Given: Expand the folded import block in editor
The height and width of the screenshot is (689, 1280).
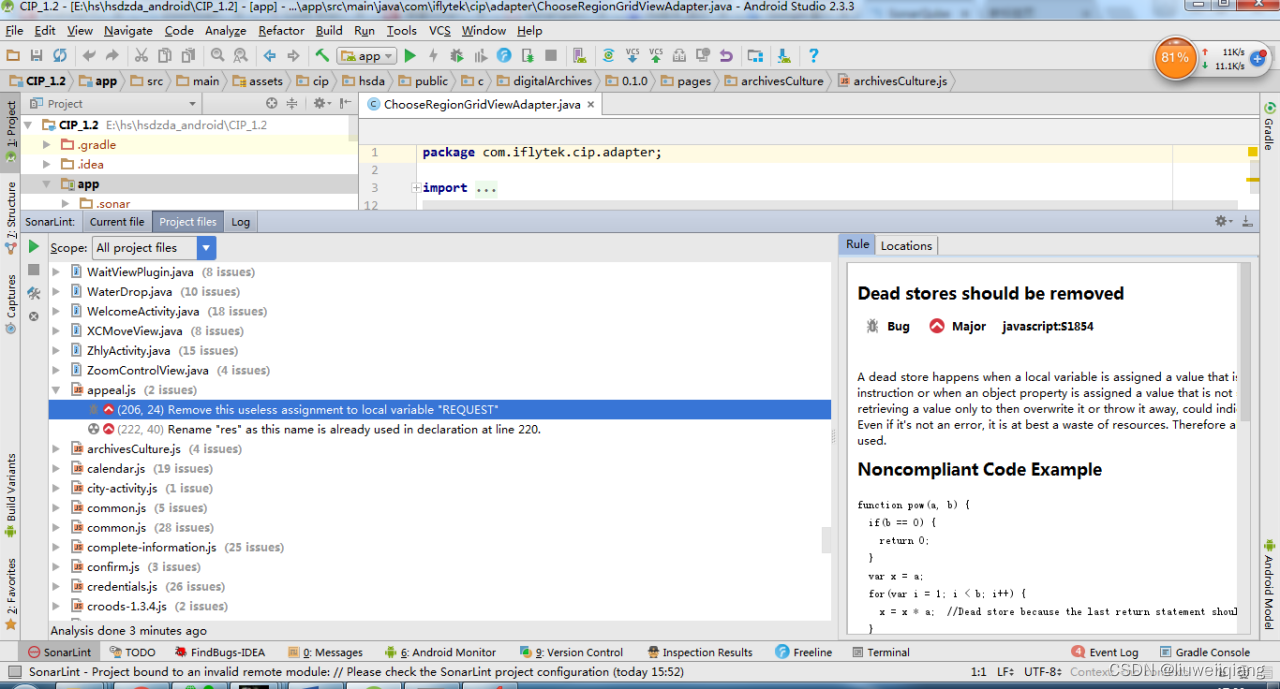Looking at the screenshot, I should pyautogui.click(x=416, y=188).
